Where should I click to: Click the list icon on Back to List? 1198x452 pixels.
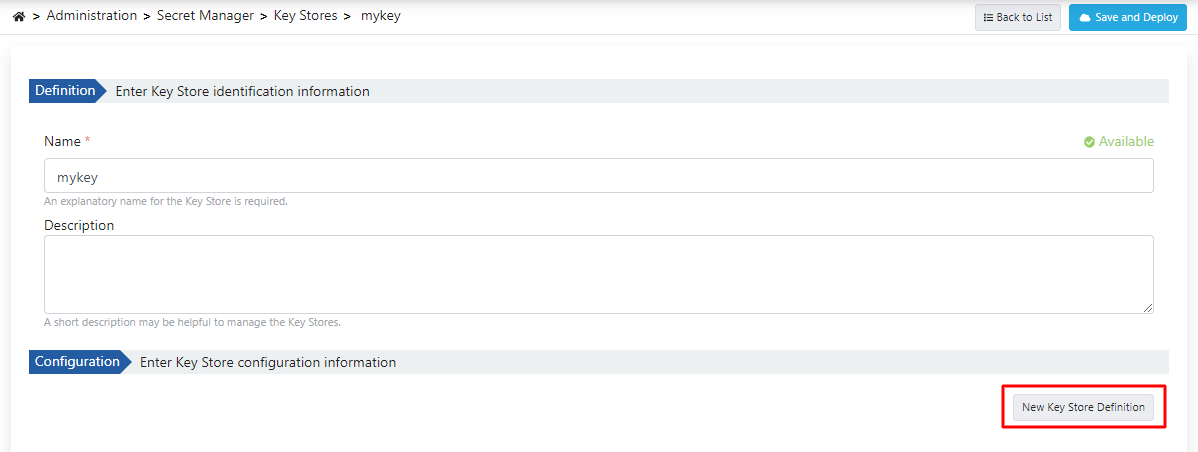(988, 18)
